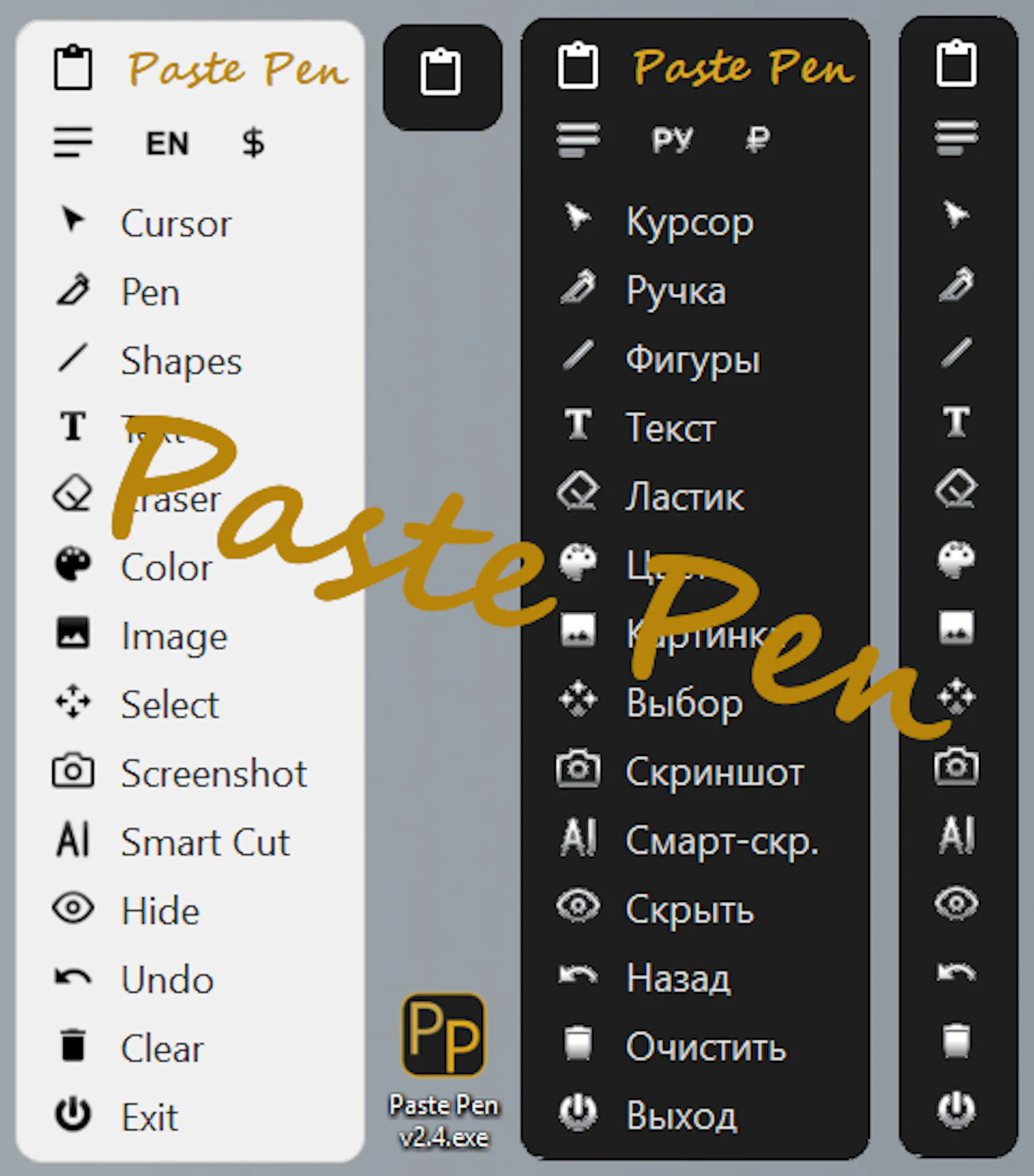Click the Cursor label
This screenshot has height=1176, width=1034.
coord(176,224)
